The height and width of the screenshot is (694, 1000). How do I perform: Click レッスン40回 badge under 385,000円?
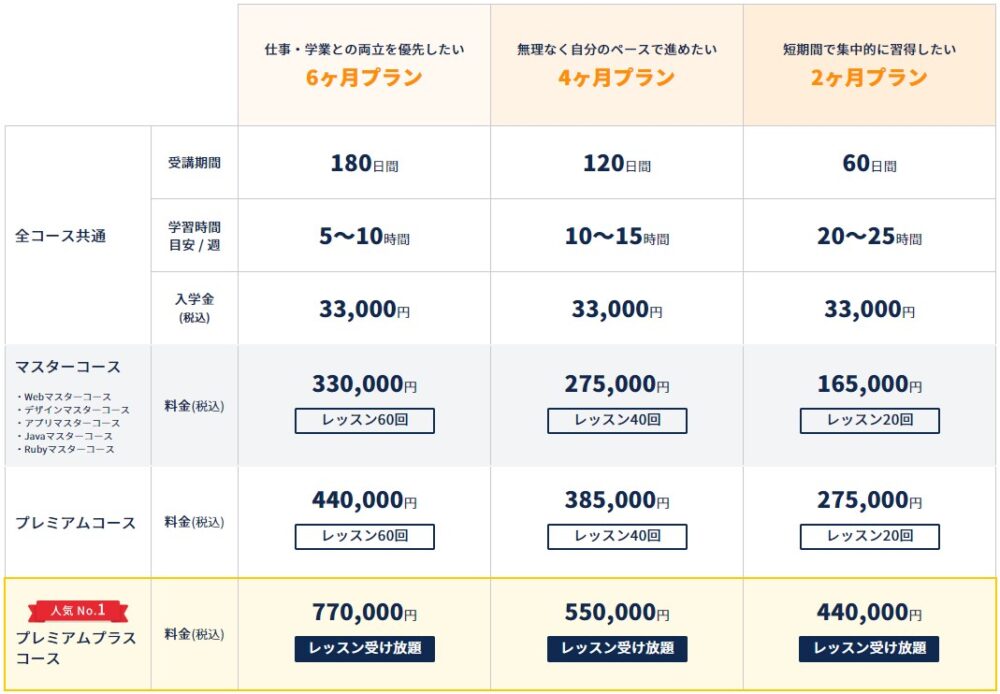click(617, 537)
